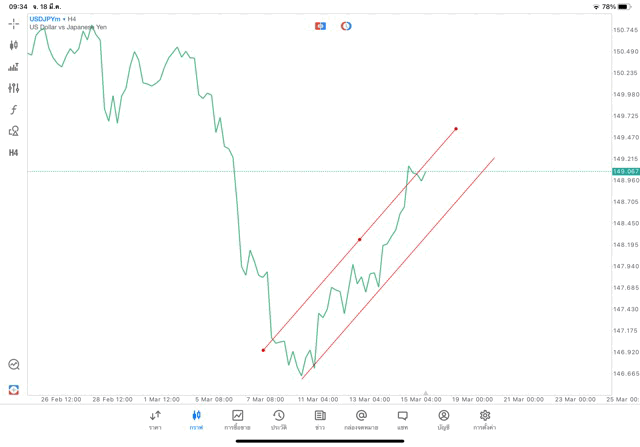The image size is (640, 447).
Task: Open the การตั้งค่า settings tab
Action: point(485,420)
